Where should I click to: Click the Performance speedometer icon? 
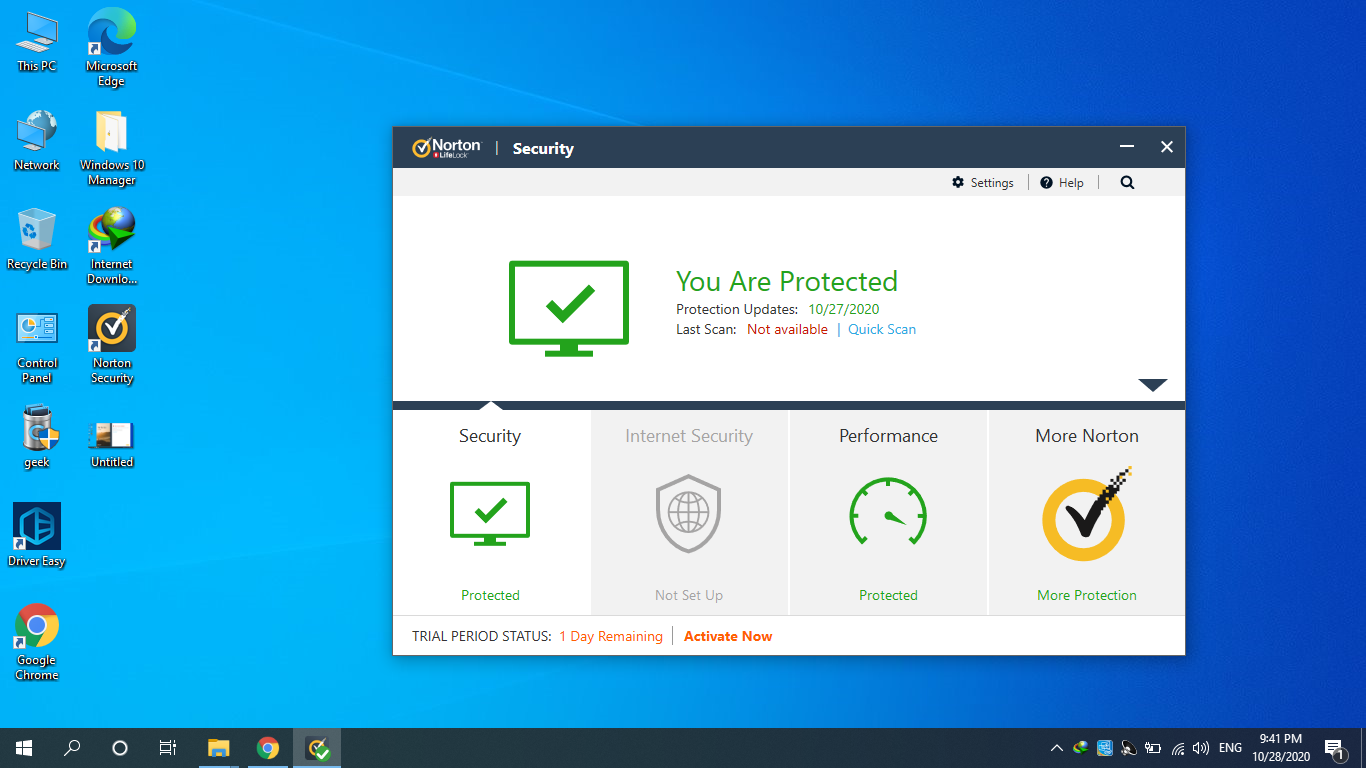point(888,513)
